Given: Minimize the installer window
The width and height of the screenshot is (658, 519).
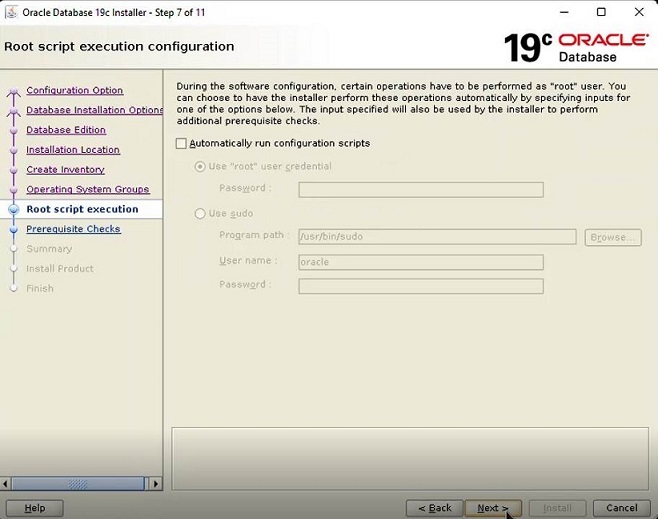Looking at the screenshot, I should (x=564, y=12).
